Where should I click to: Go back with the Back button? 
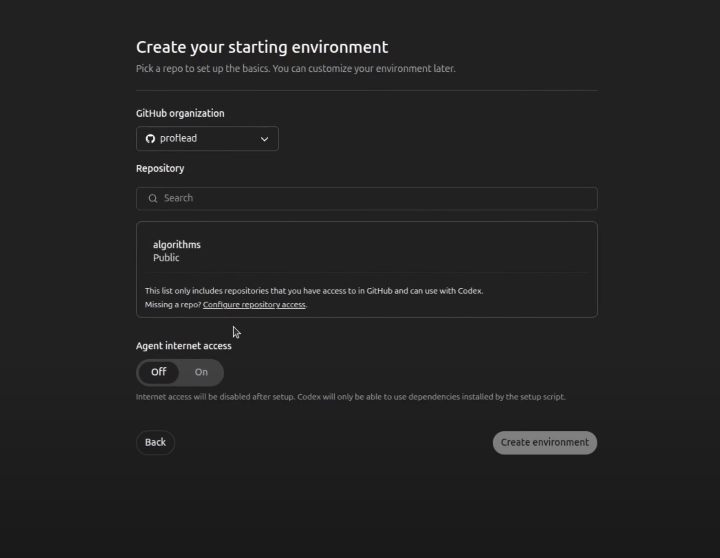click(155, 442)
